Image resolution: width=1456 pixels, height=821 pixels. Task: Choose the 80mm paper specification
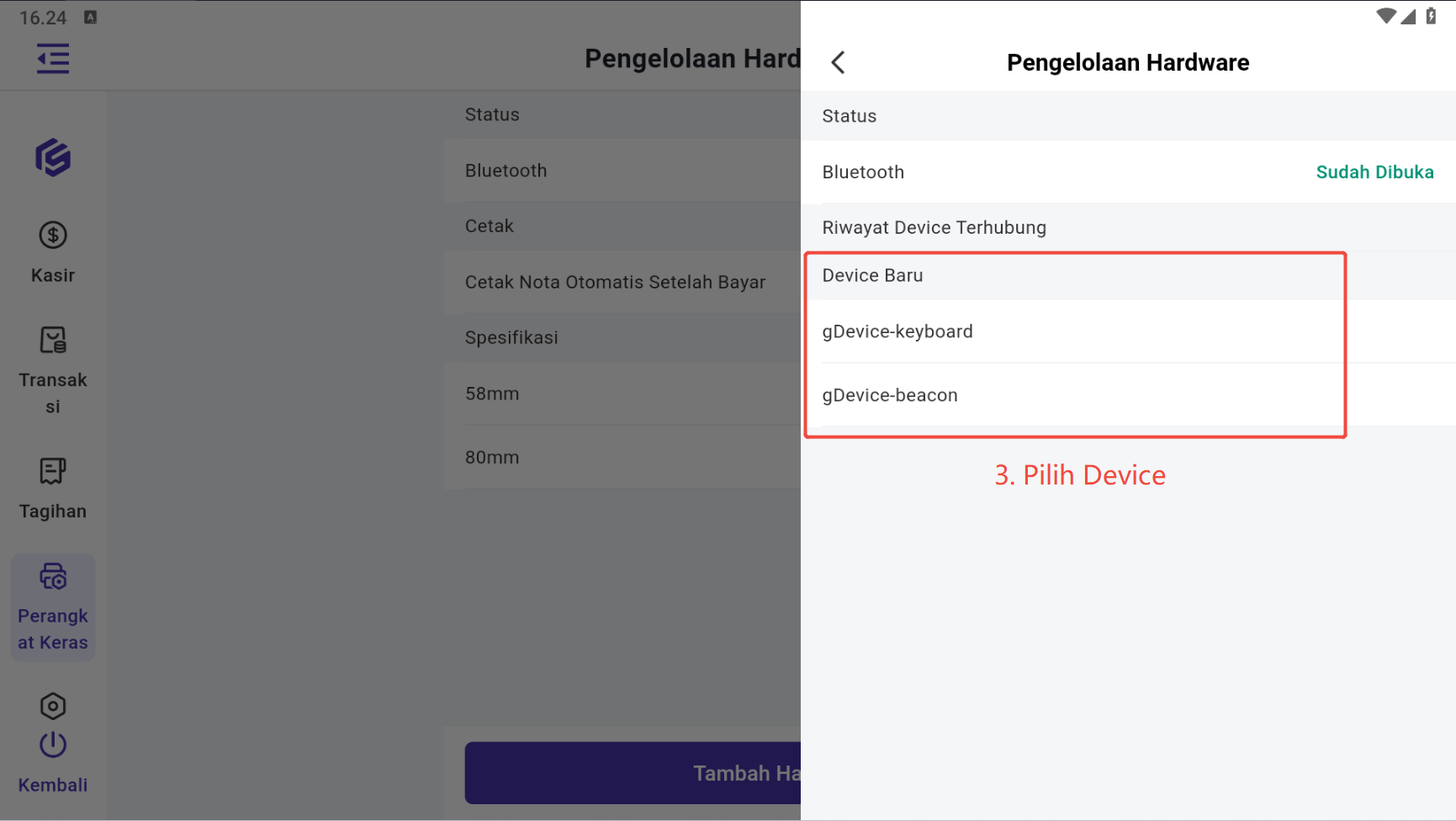coord(493,458)
